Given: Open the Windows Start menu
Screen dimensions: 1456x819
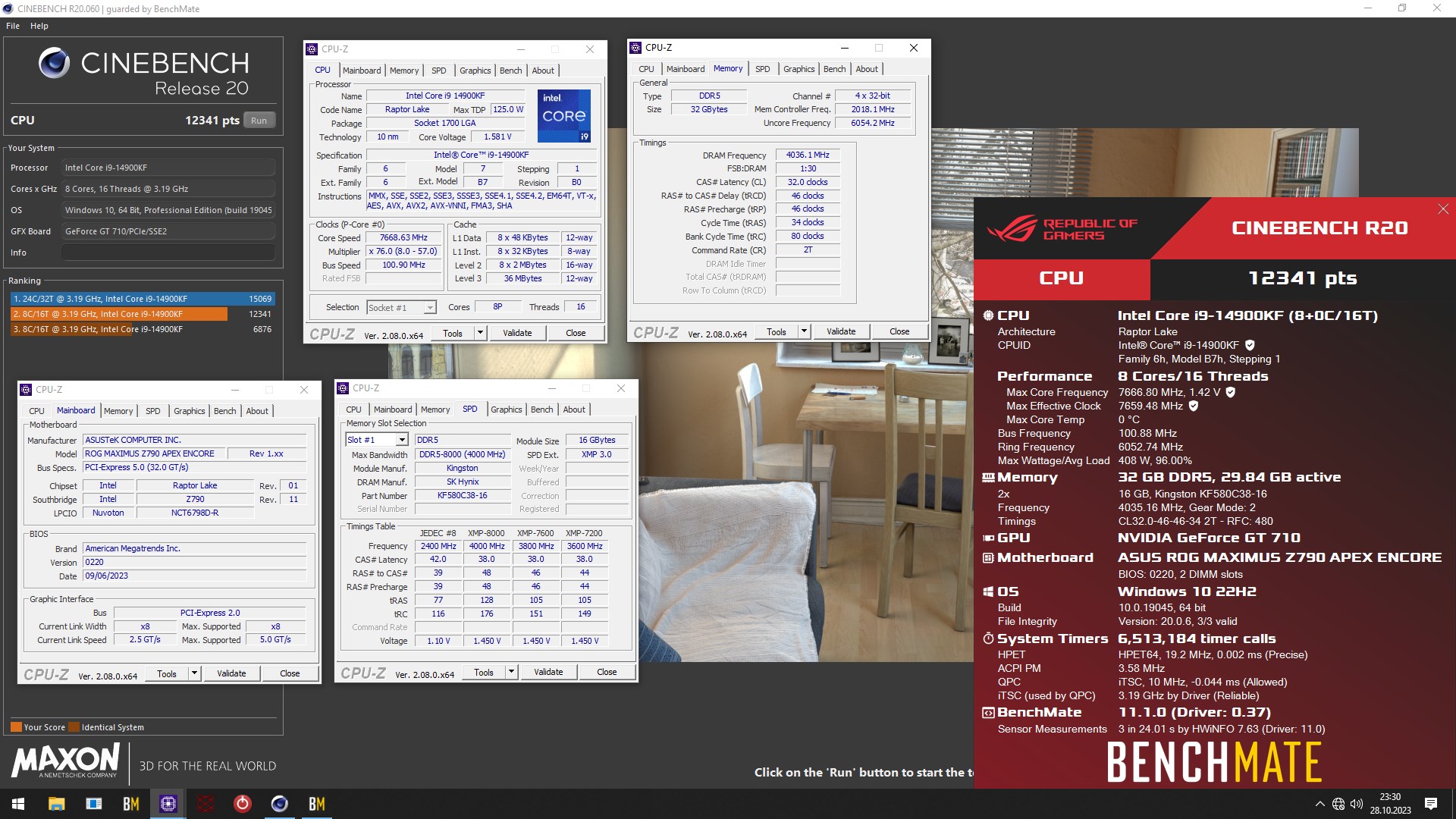Looking at the screenshot, I should click(18, 804).
